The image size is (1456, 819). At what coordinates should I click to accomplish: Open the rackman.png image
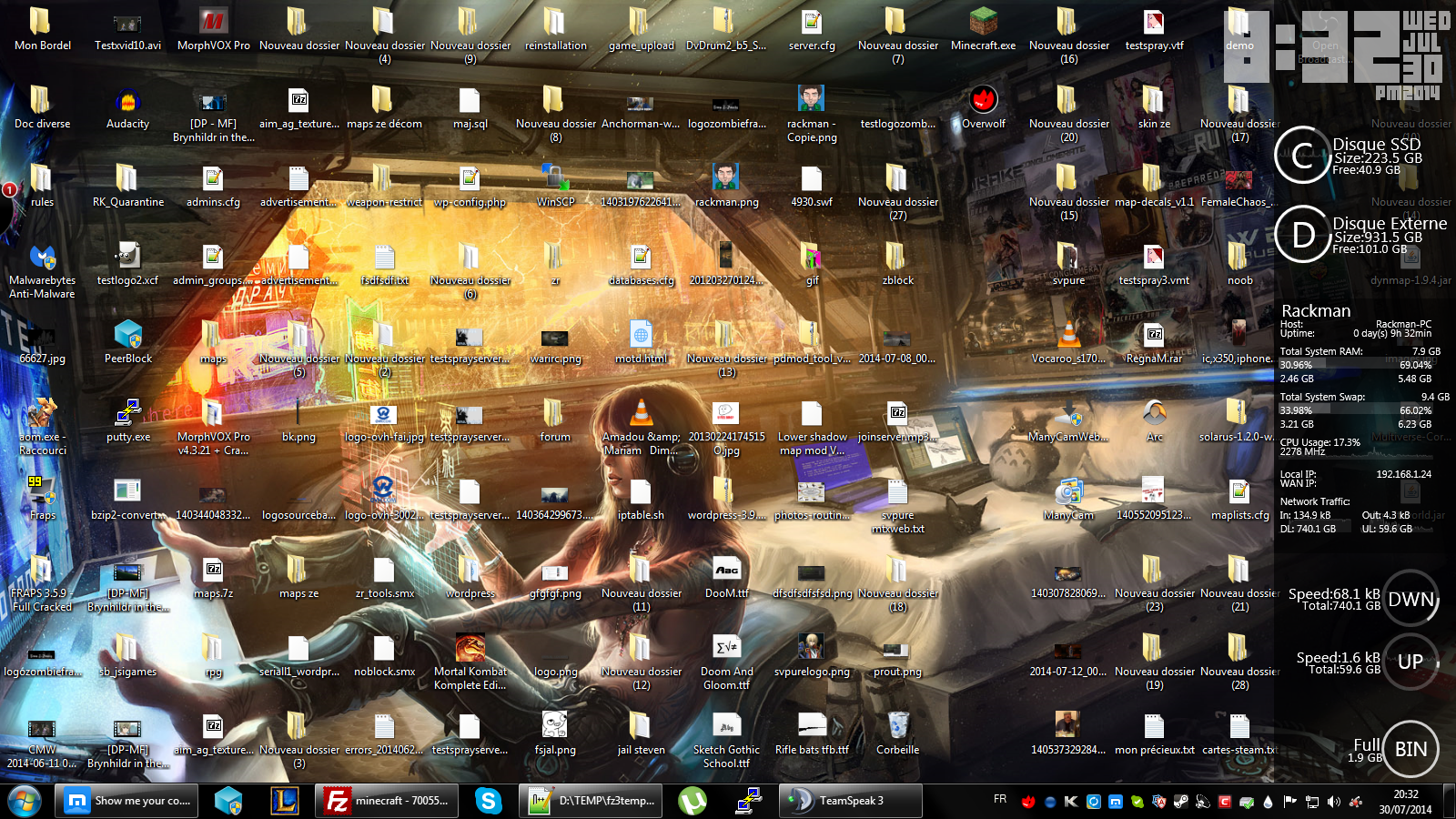point(726,187)
